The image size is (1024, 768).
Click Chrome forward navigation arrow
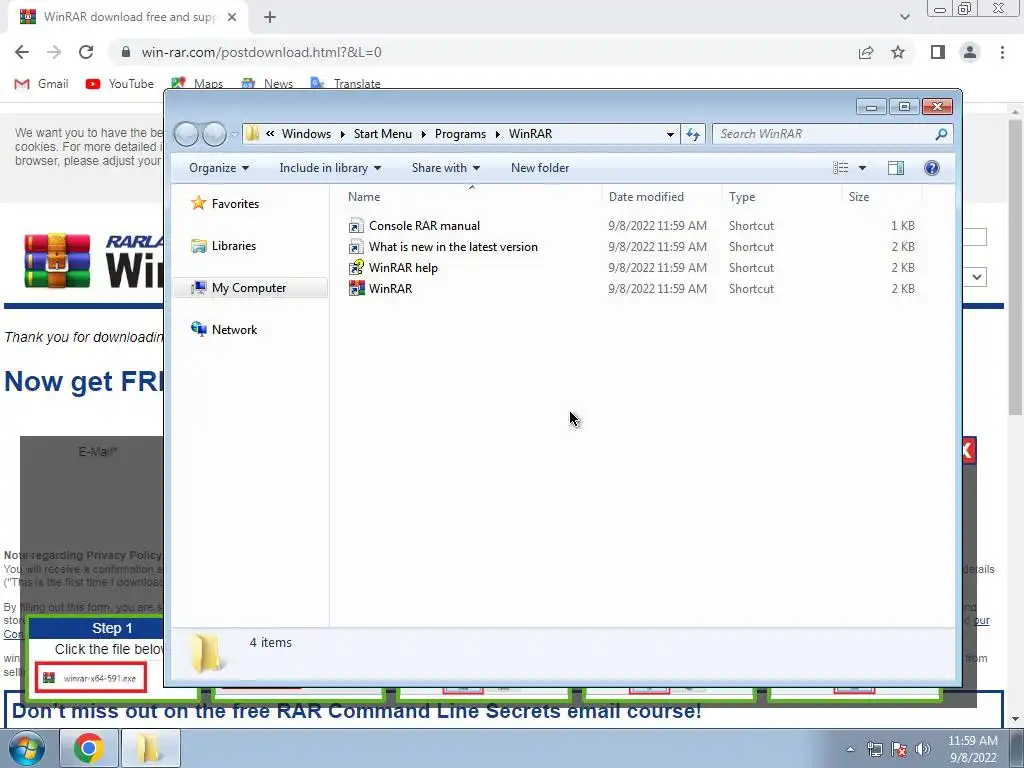pyautogui.click(x=54, y=52)
